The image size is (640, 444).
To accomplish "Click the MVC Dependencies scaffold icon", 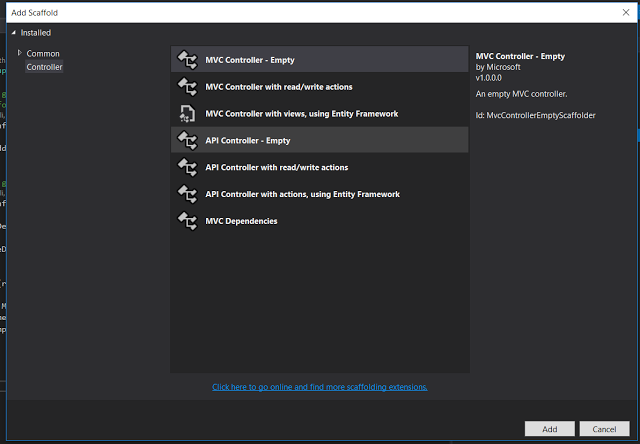I will (x=187, y=221).
